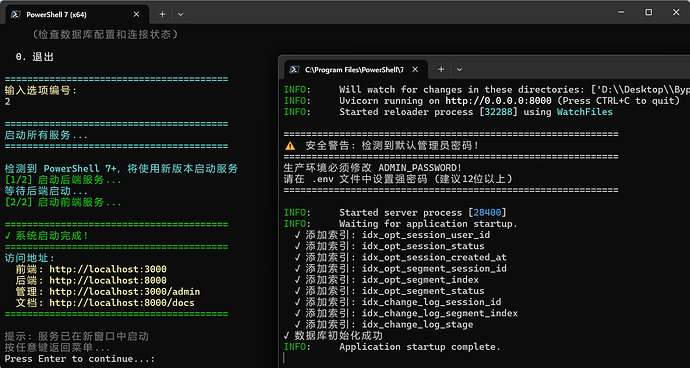Click the 'idx_opt_segment_session_id' index line
The width and height of the screenshot is (690, 368).
click(400, 269)
